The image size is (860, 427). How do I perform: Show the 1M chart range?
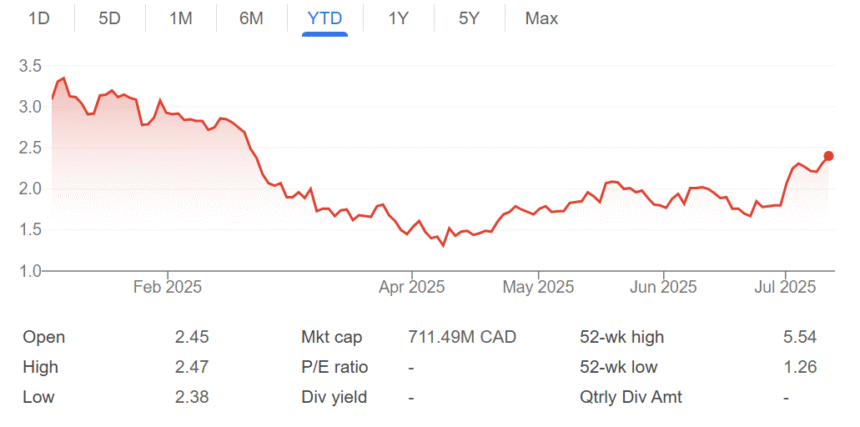tap(181, 18)
